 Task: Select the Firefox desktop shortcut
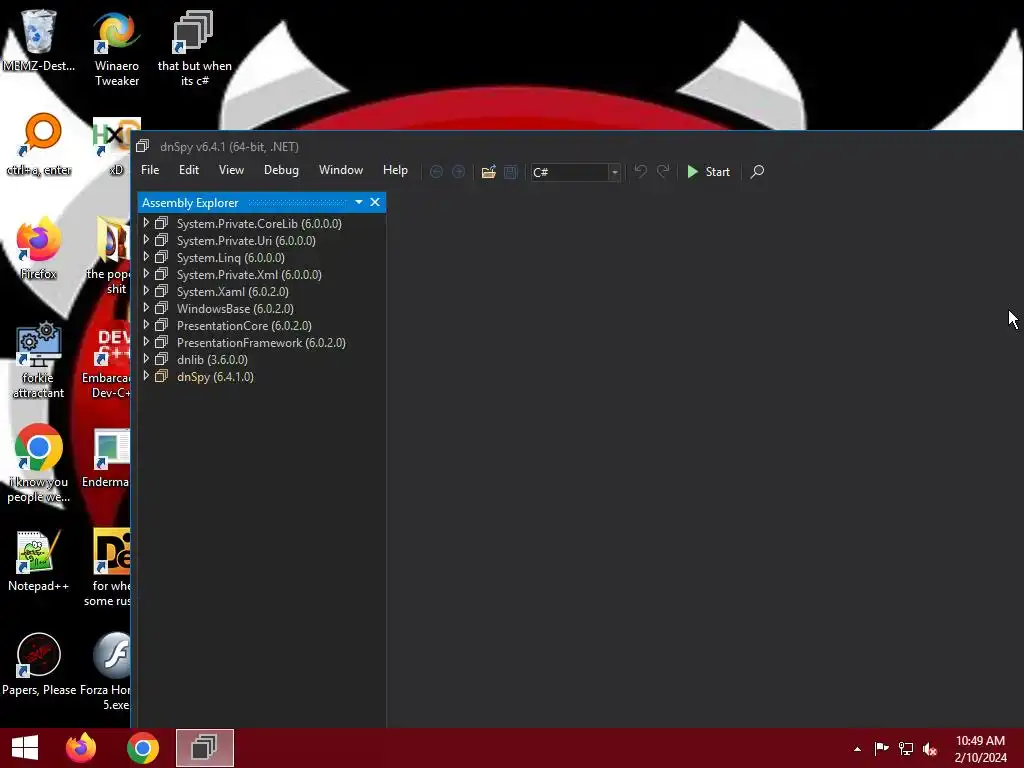(x=39, y=249)
